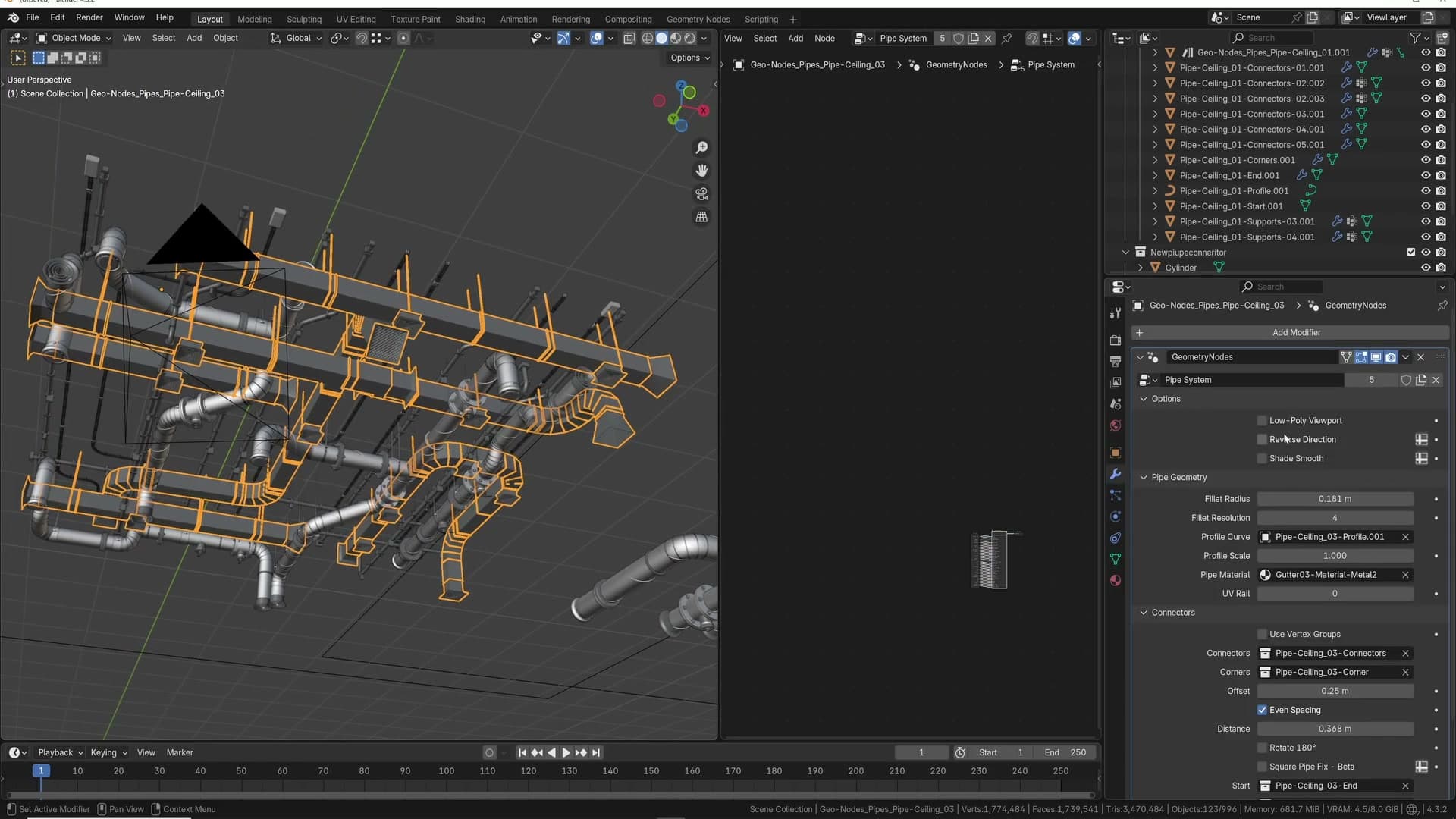The width and height of the screenshot is (1456, 819).
Task: Expand Pipe-Ceiling_01-Corners.001 in outliner
Action: coord(1155,160)
